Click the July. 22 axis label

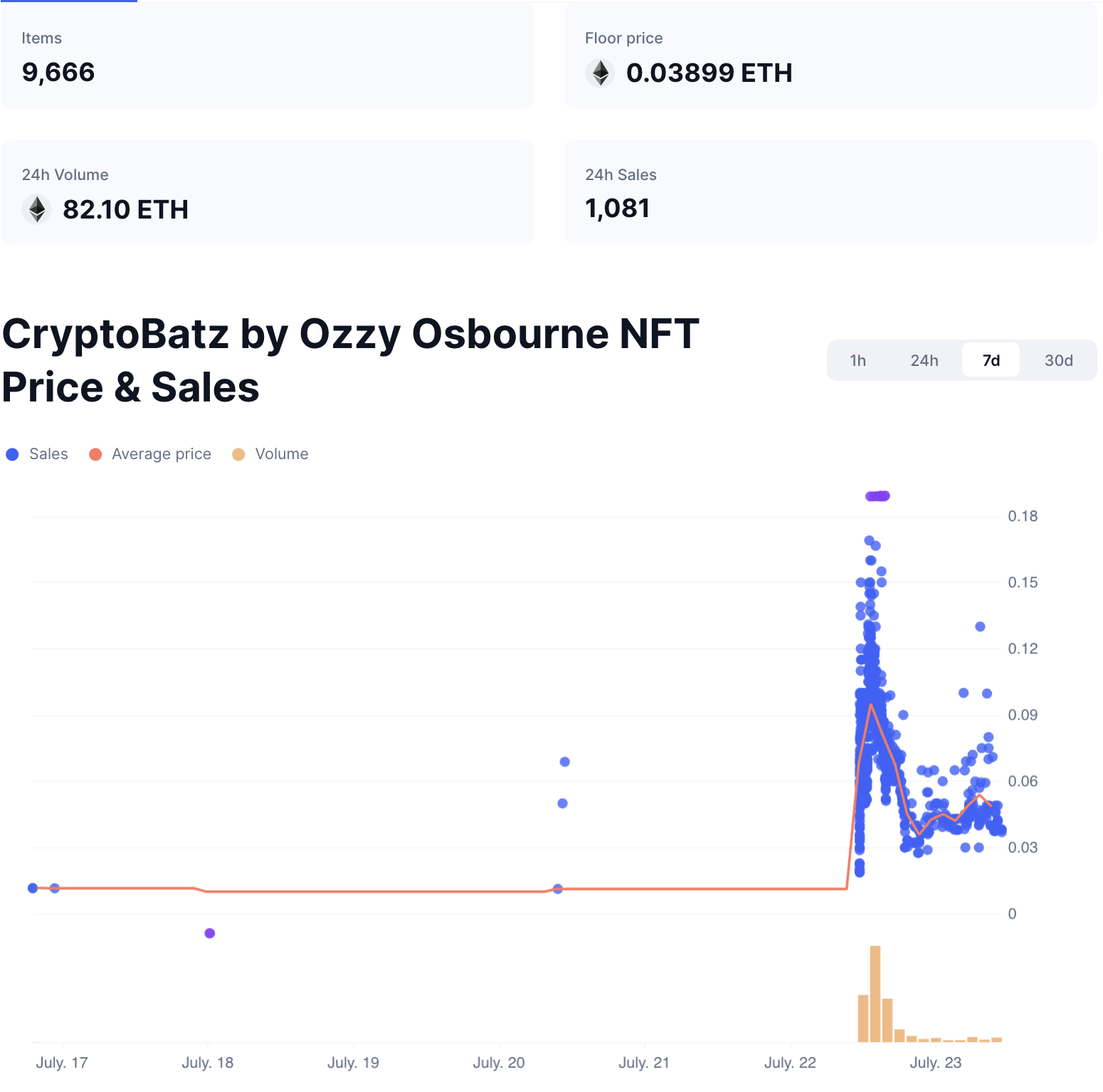[x=790, y=1063]
